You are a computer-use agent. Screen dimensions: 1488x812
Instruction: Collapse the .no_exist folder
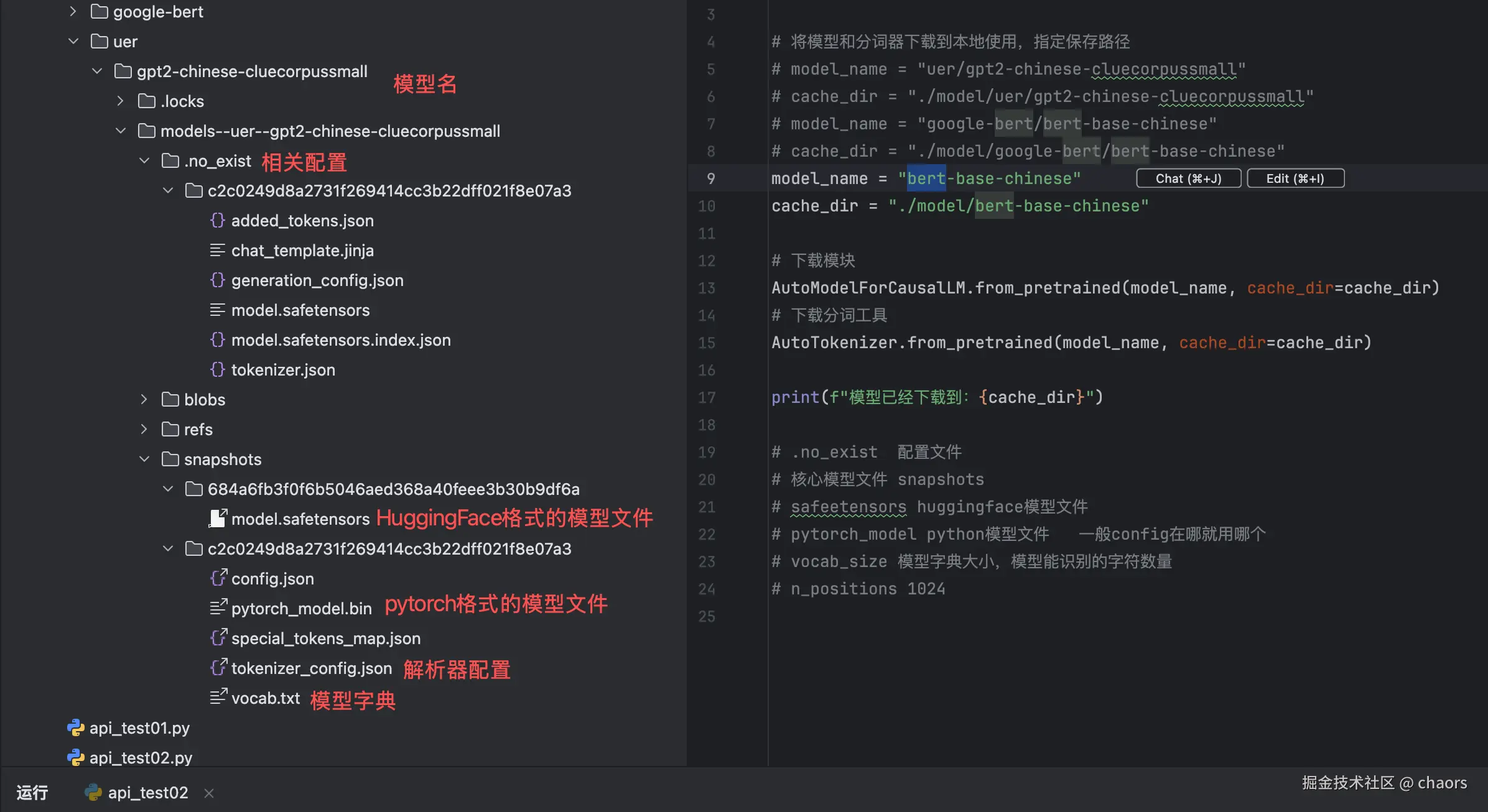tap(144, 160)
